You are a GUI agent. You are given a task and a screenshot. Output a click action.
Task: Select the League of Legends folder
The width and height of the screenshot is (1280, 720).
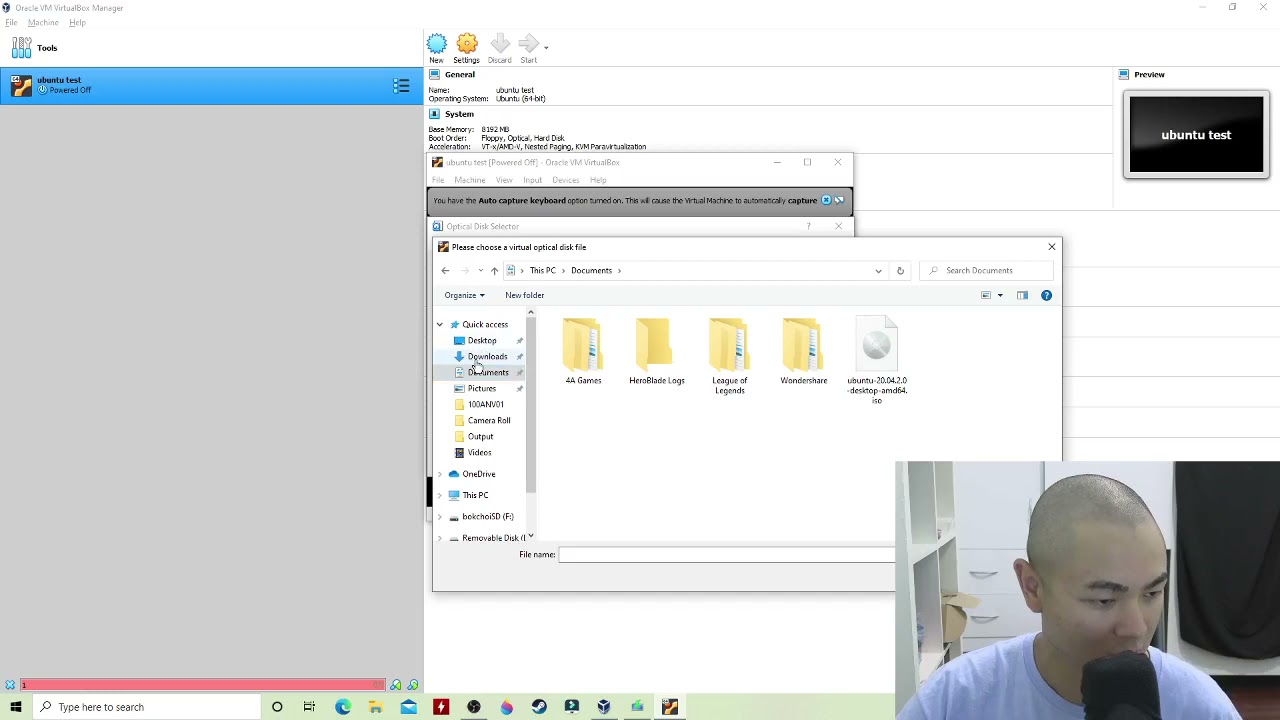pyautogui.click(x=730, y=356)
